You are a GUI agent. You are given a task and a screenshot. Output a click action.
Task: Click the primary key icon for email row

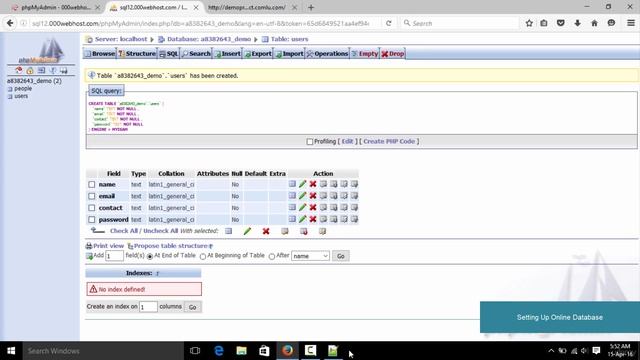(323, 196)
